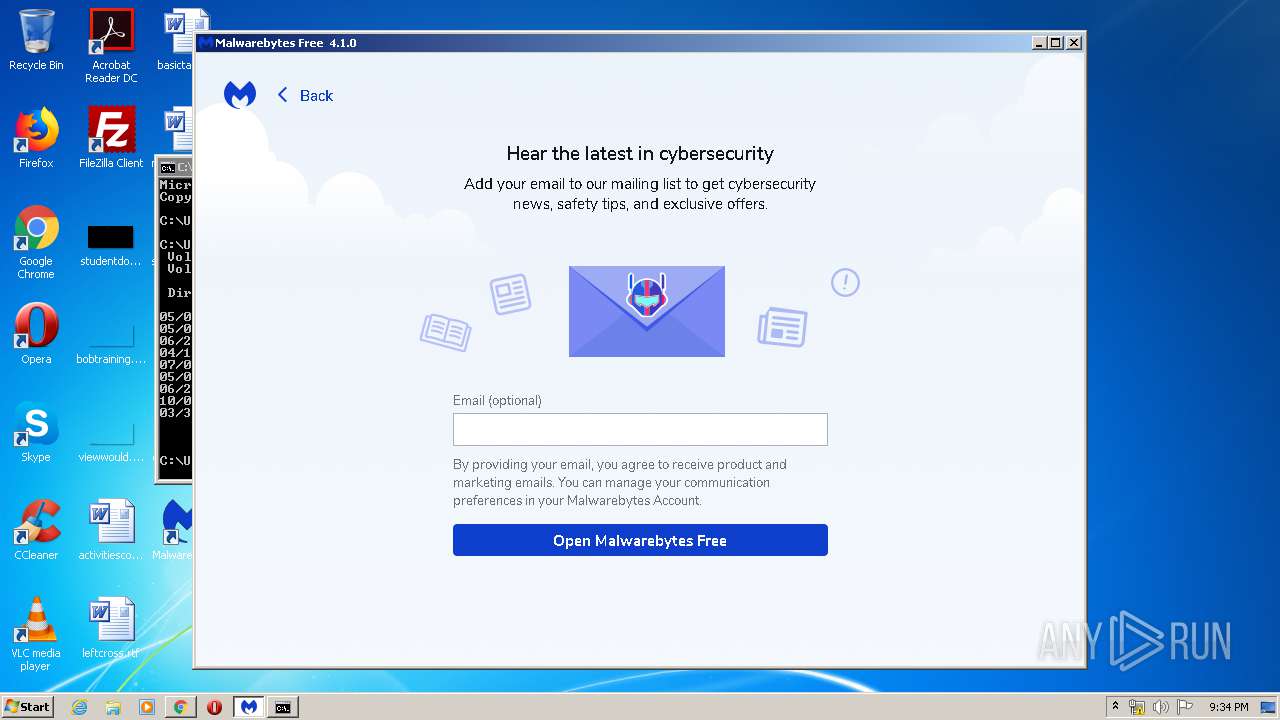This screenshot has width=1280, height=720.
Task: Click the Open Malwarebytes Free button
Action: coord(640,540)
